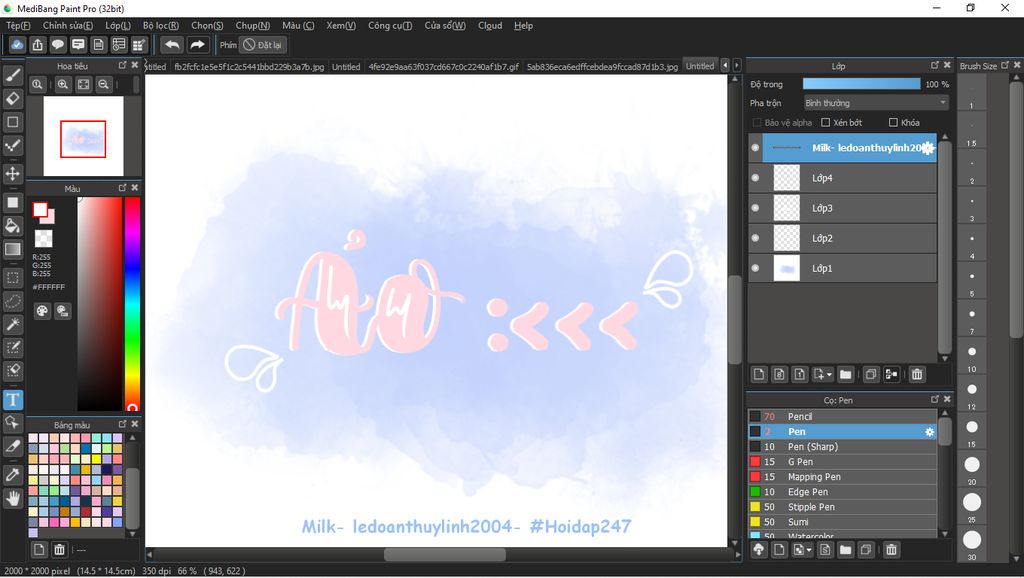
Task: Pop out the Lớp panel
Action: point(935,65)
